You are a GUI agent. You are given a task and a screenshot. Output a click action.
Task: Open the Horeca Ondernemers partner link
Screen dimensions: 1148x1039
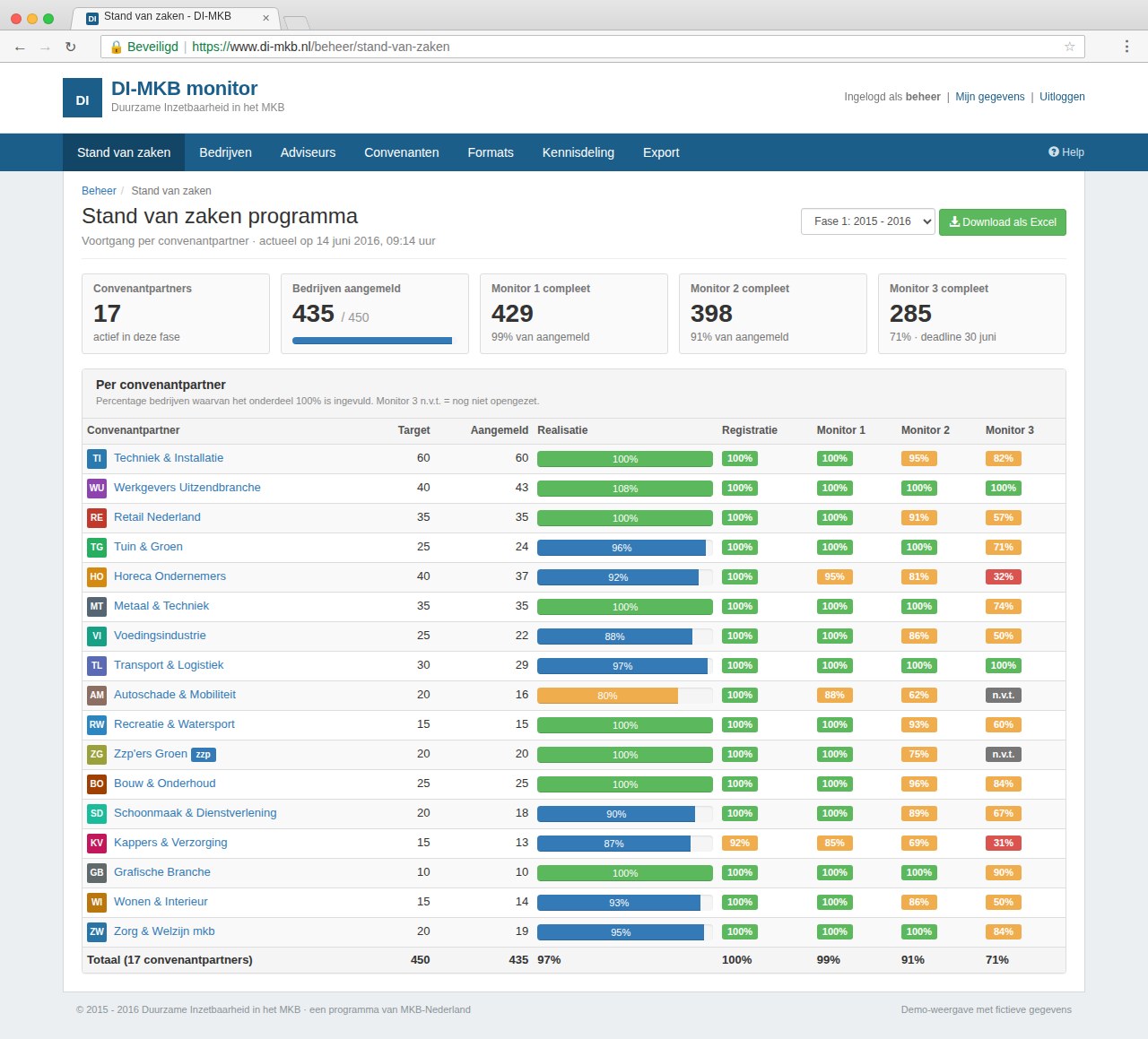[x=170, y=576]
